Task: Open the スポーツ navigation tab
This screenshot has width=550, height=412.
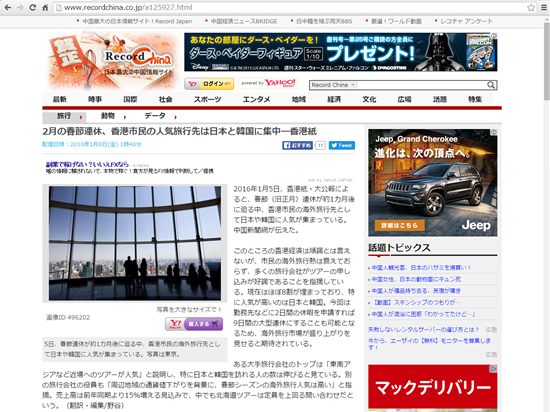Action: 207,99
